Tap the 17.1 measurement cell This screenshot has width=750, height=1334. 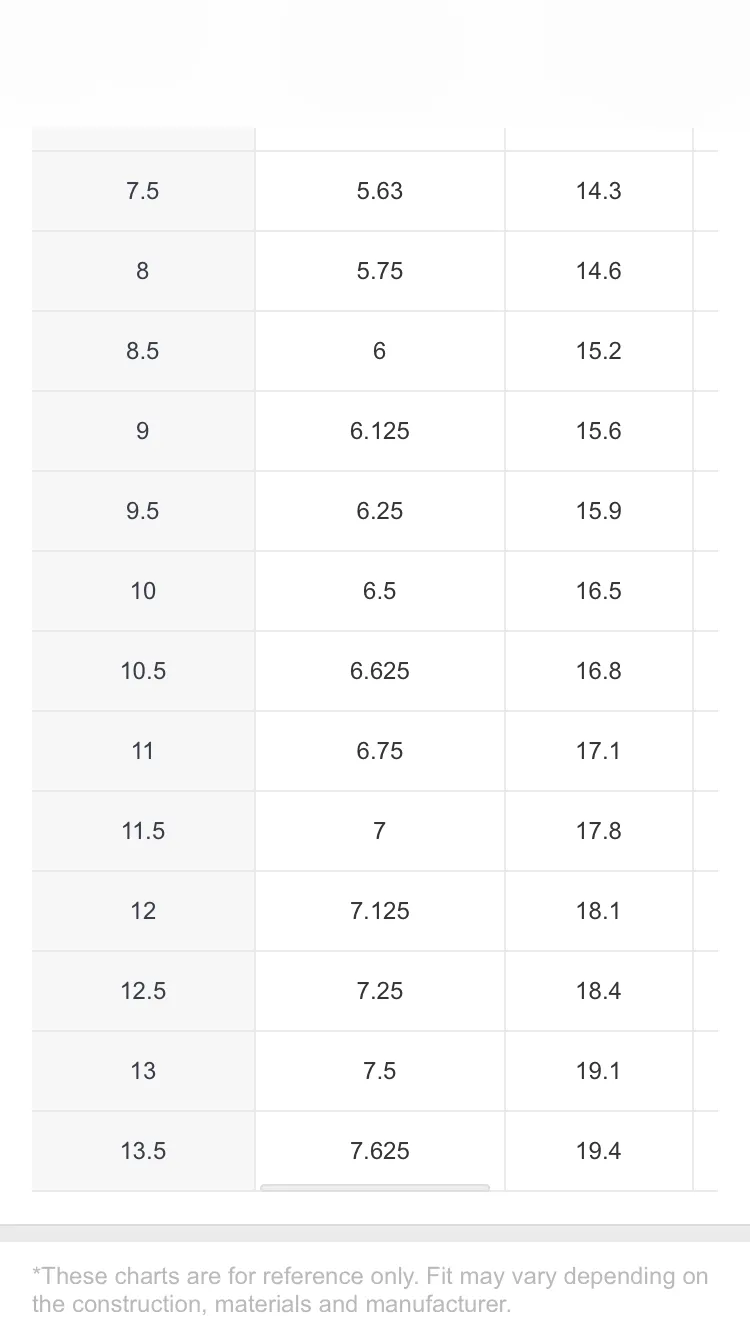[x=599, y=751]
